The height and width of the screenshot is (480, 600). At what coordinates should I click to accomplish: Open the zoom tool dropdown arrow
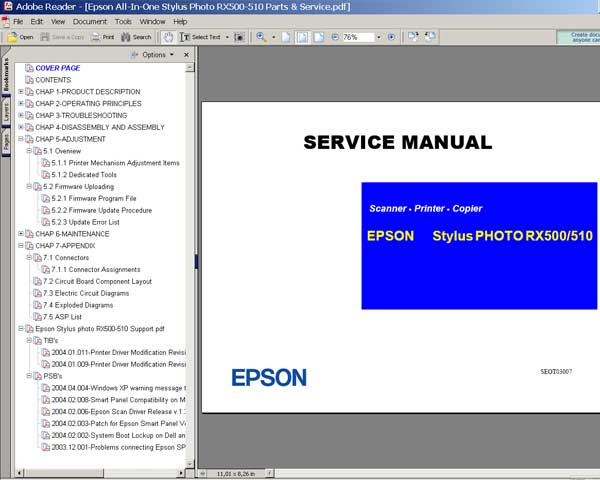(273, 37)
